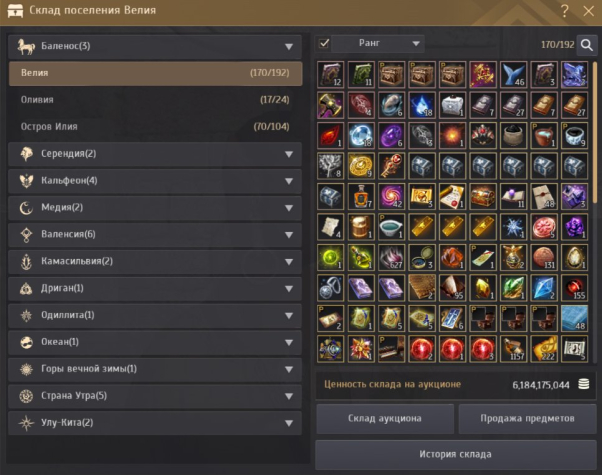The width and height of the screenshot is (602, 475).
Task: Open the warehouse search magnifier icon
Action: tap(587, 45)
